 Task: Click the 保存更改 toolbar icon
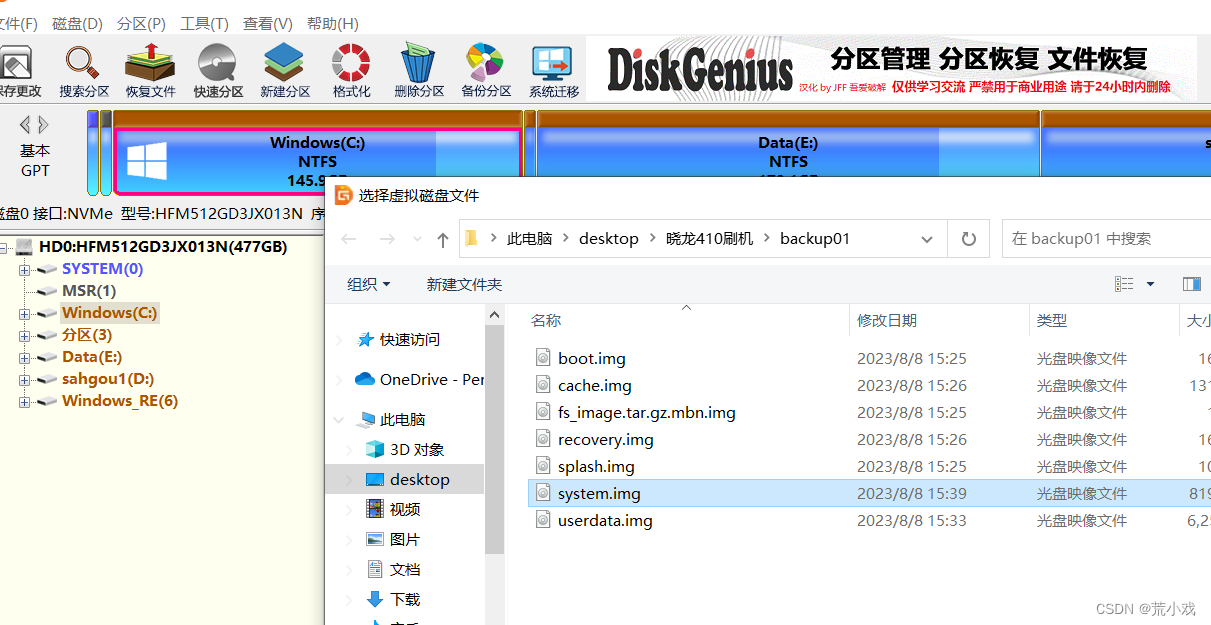click(x=16, y=62)
